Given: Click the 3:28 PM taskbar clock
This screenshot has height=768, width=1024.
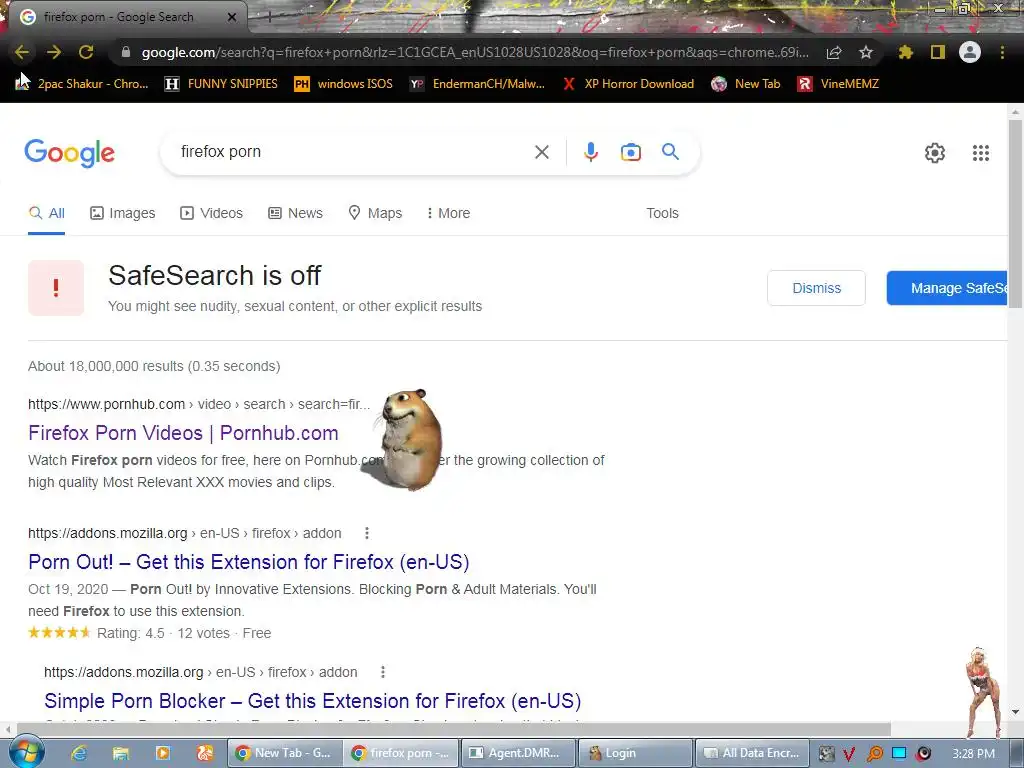Looking at the screenshot, I should [x=974, y=754].
